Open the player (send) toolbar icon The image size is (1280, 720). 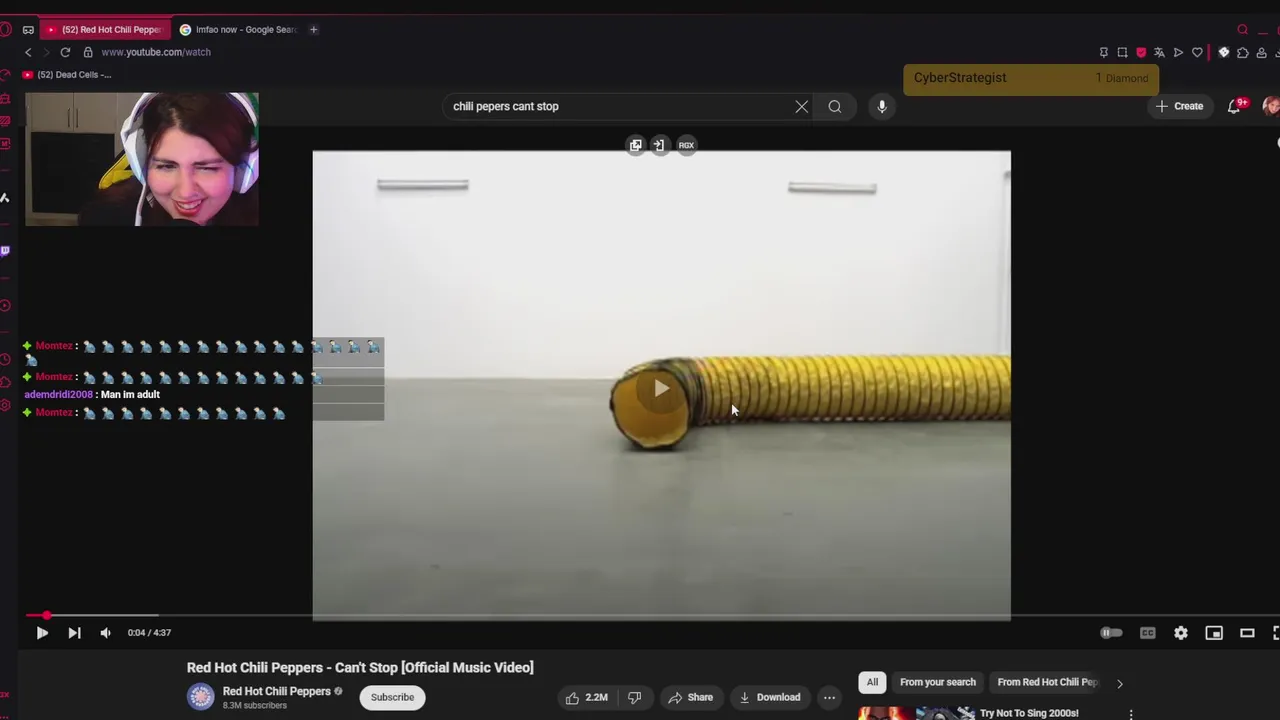[x=1178, y=53]
